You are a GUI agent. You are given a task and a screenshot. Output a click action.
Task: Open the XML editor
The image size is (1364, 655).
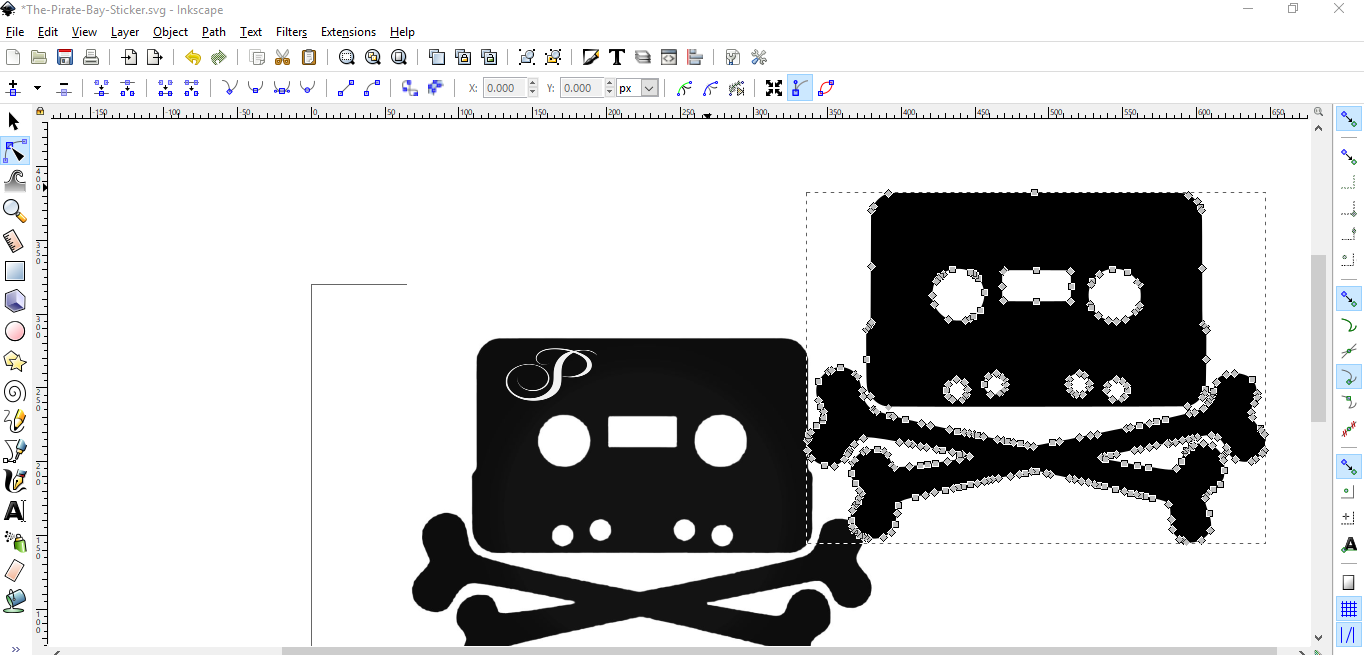point(669,57)
